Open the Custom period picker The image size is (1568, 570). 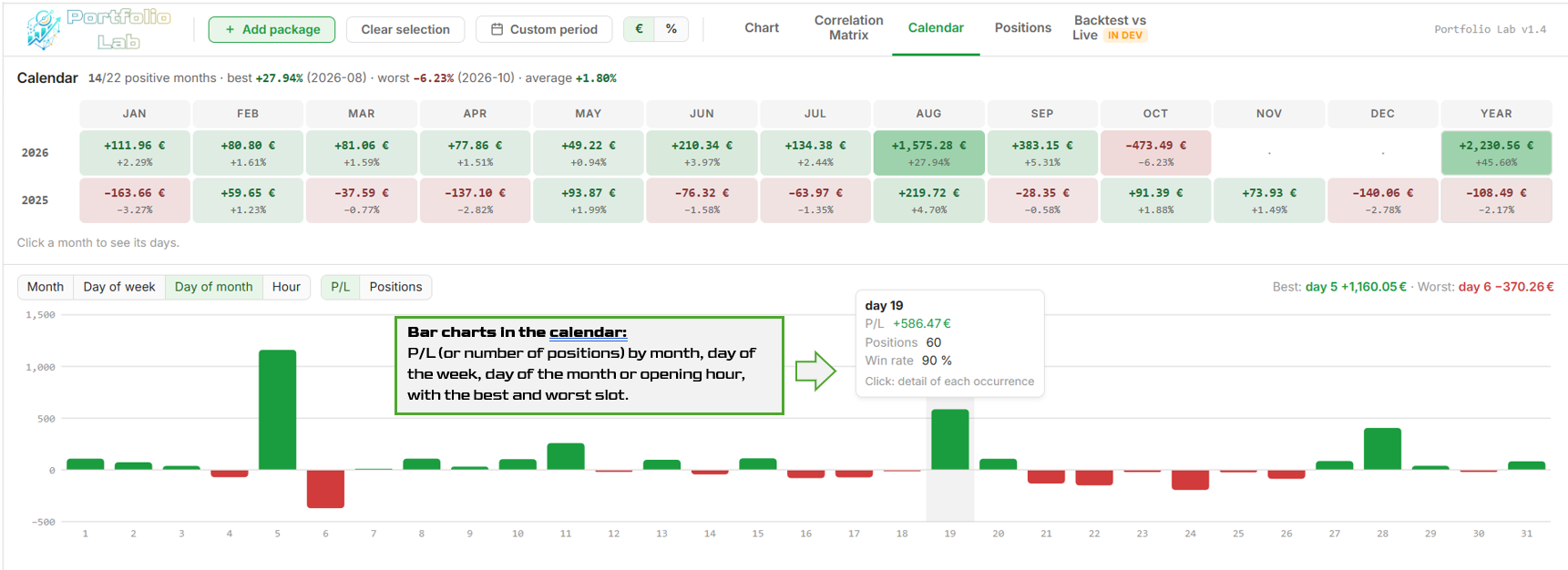click(544, 29)
